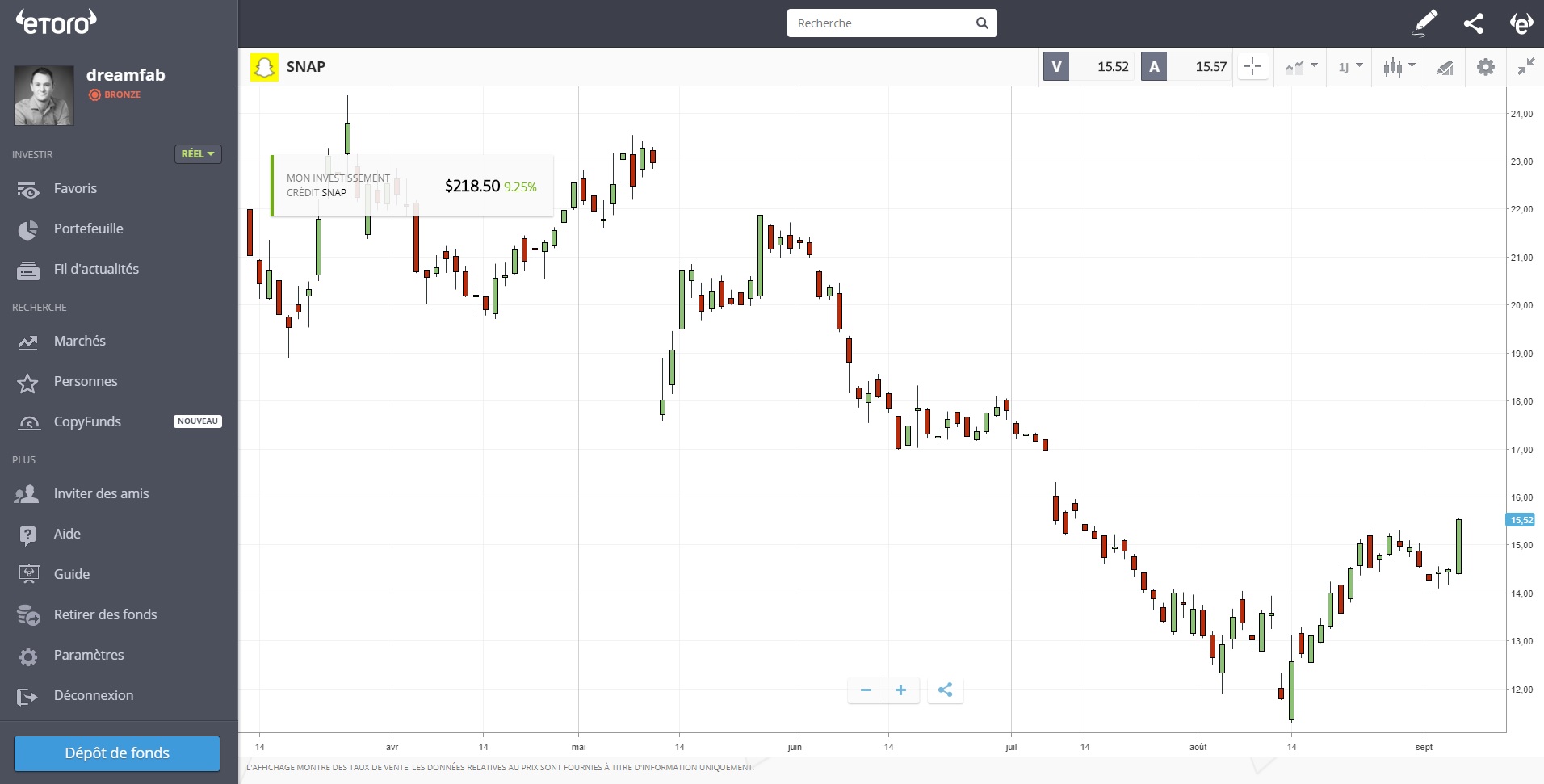Image resolution: width=1544 pixels, height=784 pixels.
Task: Click the pencil edit icon in header
Action: click(x=1425, y=23)
